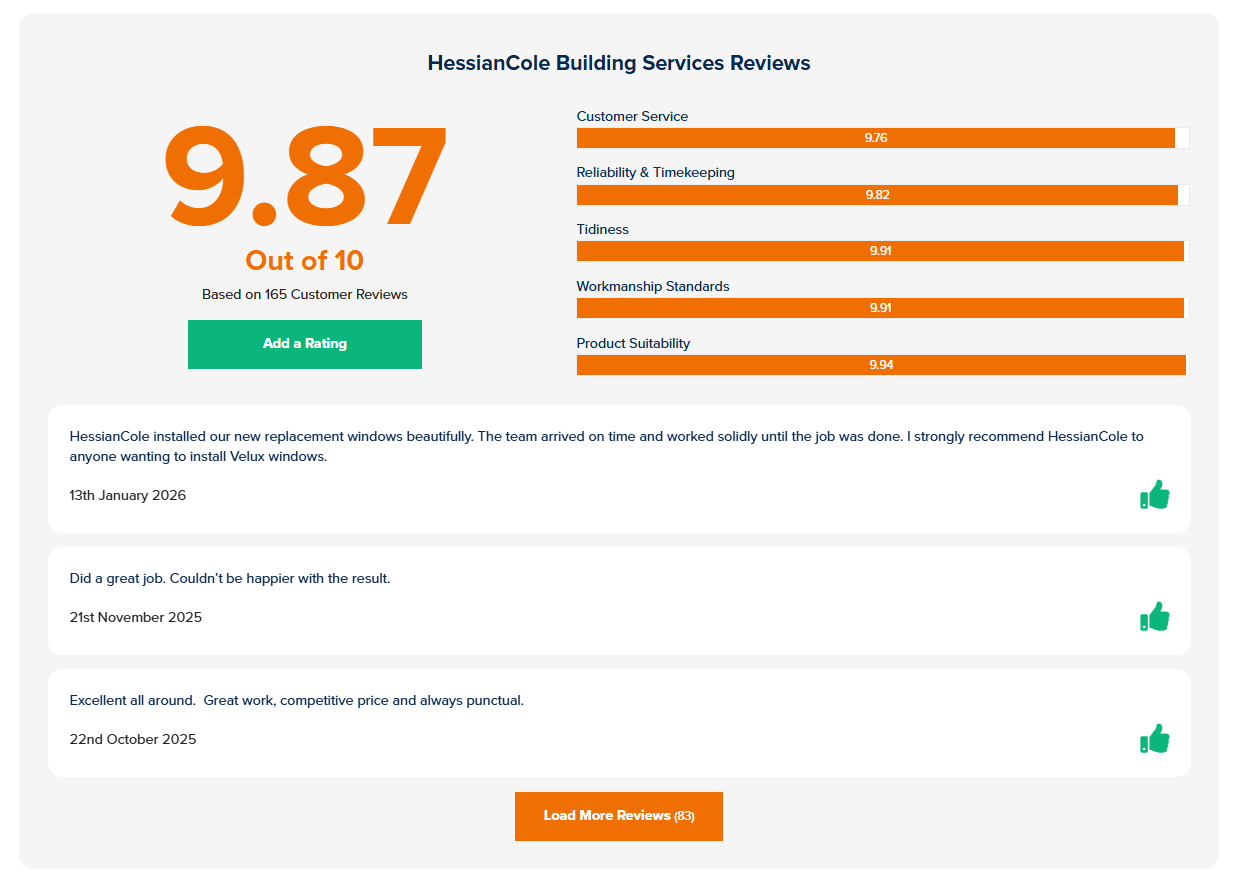Click the thumbs-up on the November 2025 review
The height and width of the screenshot is (880, 1235).
pos(1155,616)
